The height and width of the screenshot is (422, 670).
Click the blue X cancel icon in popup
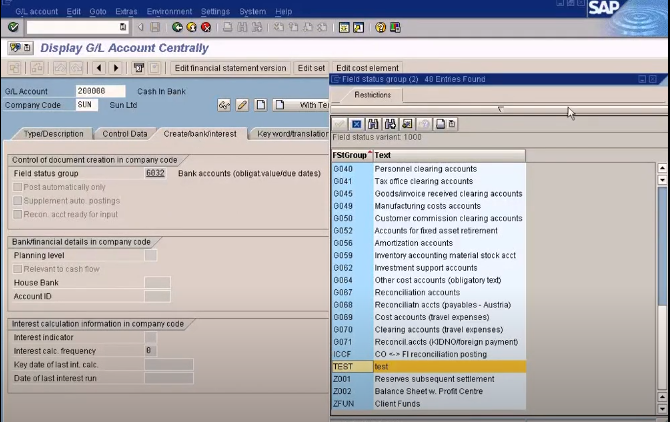tap(356, 124)
